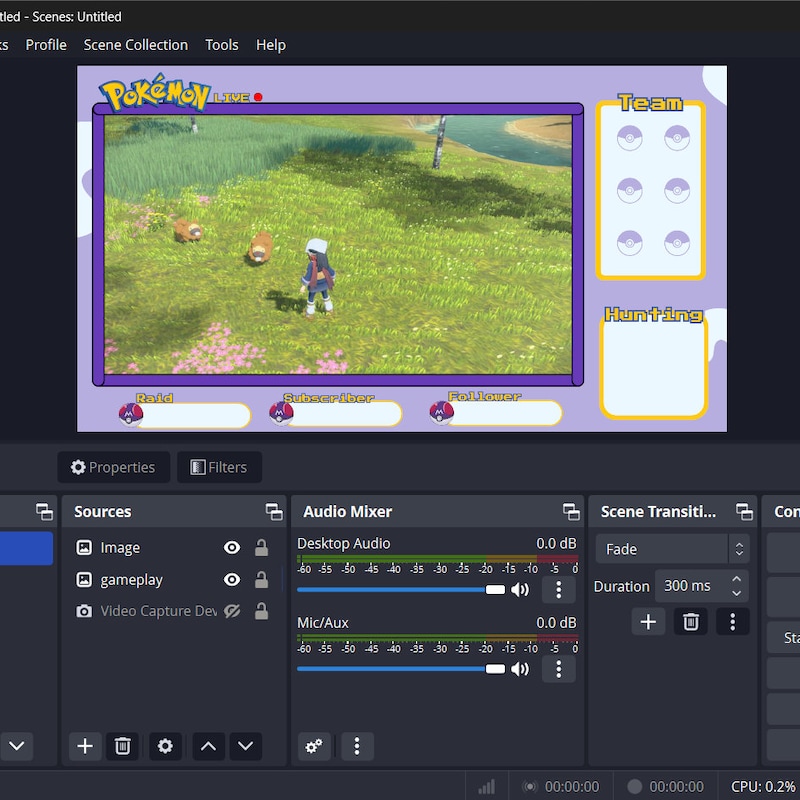The width and height of the screenshot is (800, 800).
Task: Add a new source with the plus icon
Action: coord(84,746)
